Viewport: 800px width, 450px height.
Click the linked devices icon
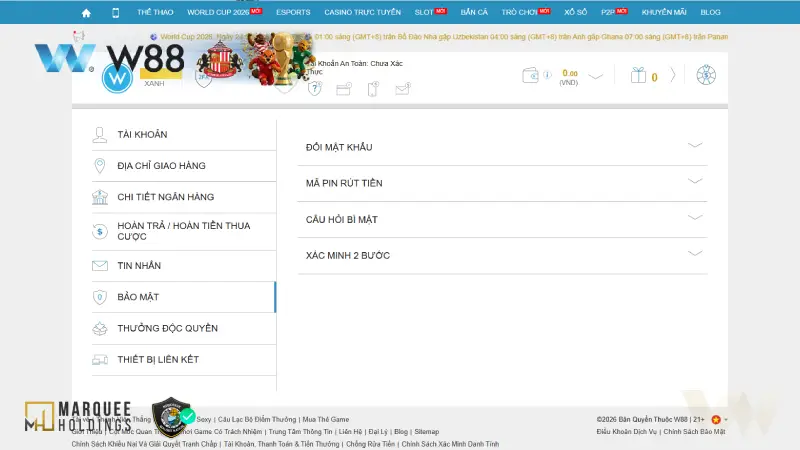[x=100, y=360]
